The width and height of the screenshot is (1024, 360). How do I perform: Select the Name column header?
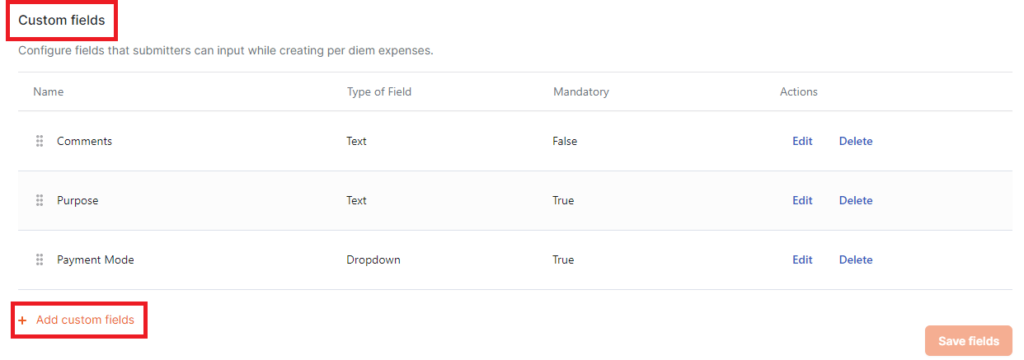[x=48, y=92]
